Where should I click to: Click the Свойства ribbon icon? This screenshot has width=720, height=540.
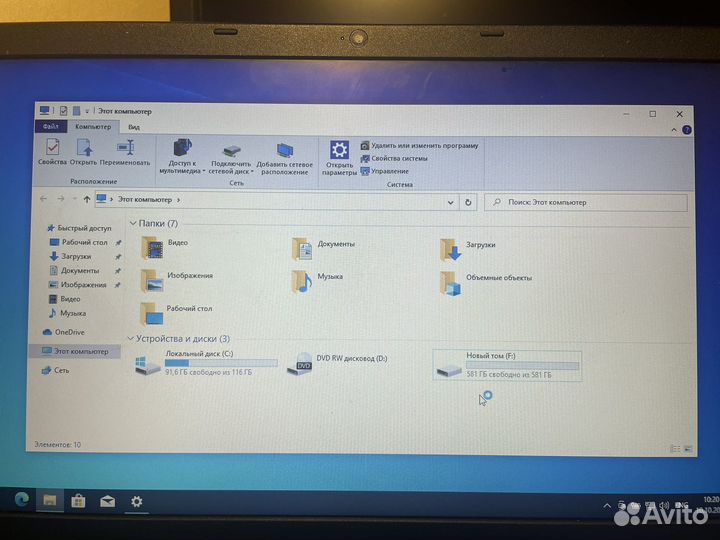coord(53,152)
